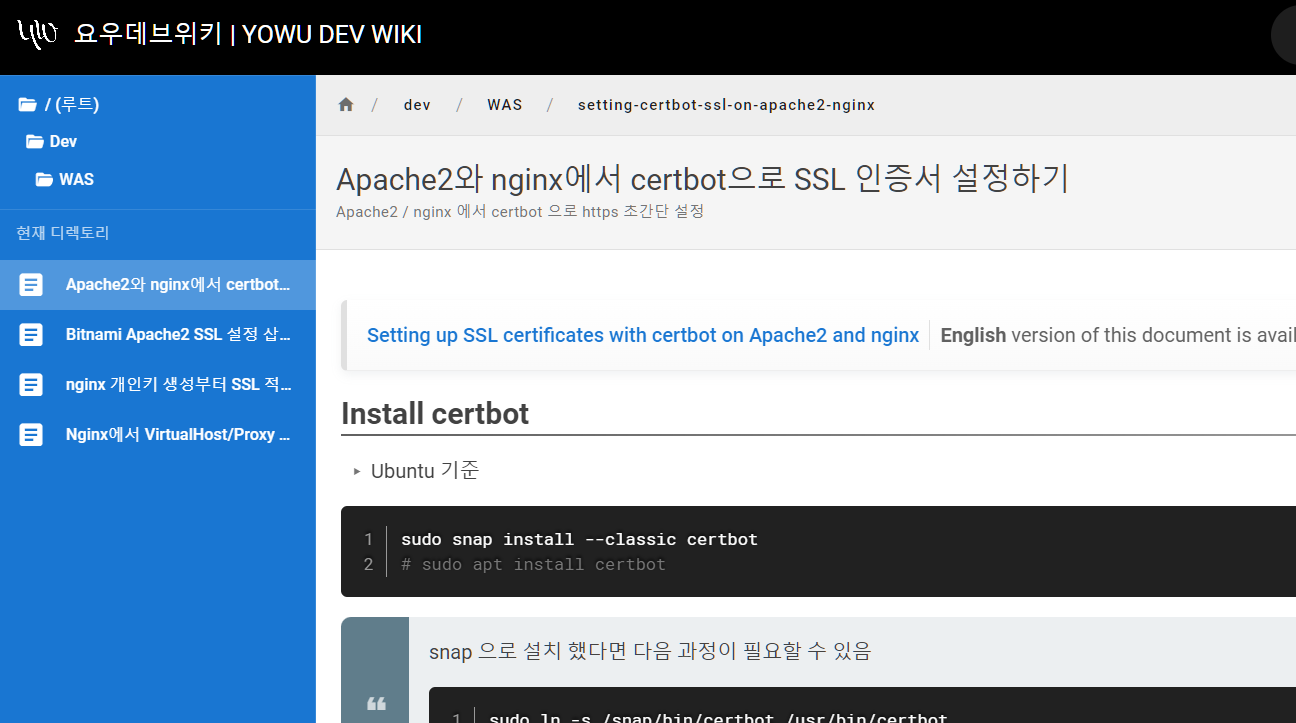Click the sudo snap install --classic certbot line
Viewport: 1296px width, 723px height.
coord(579,539)
